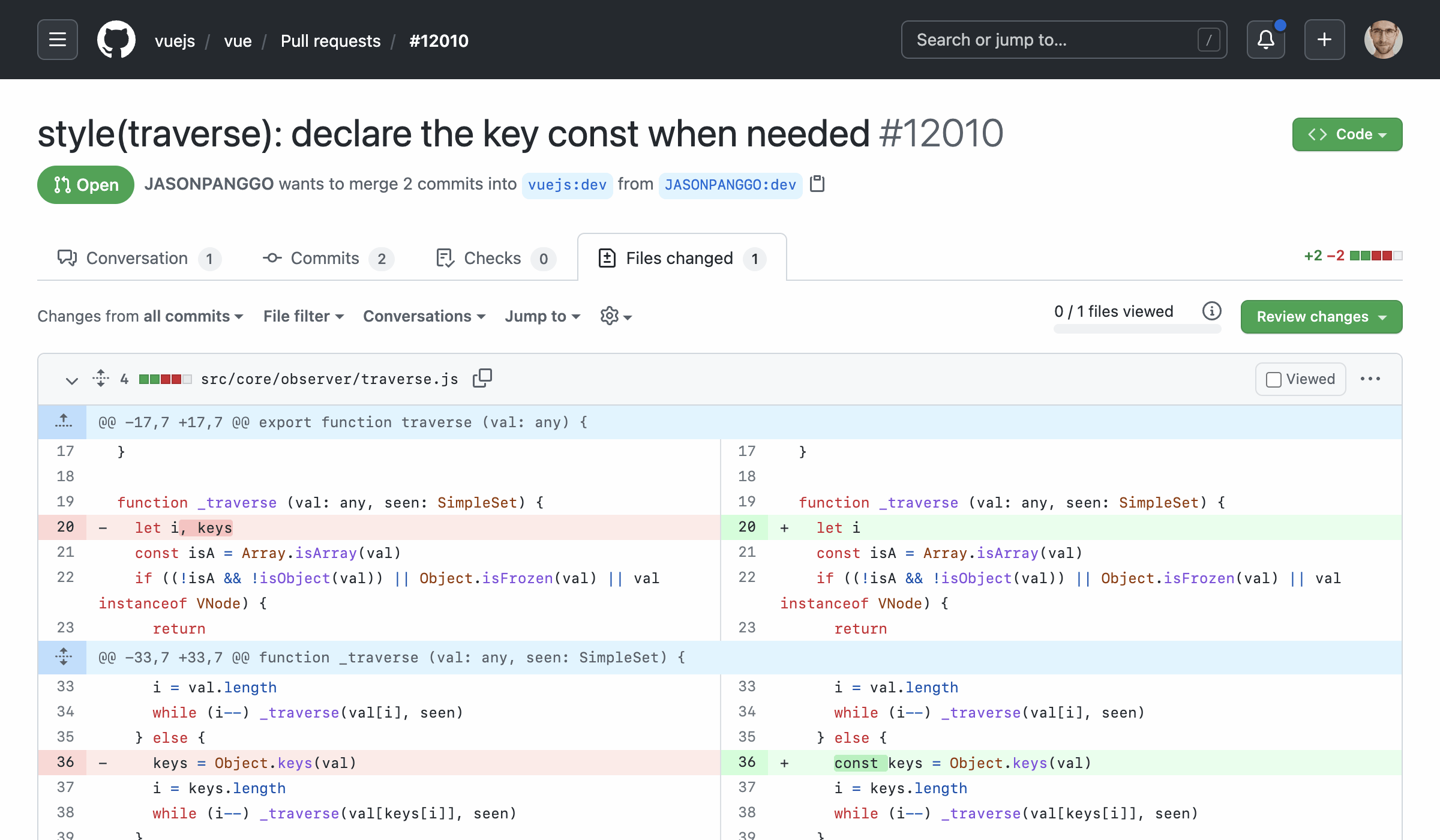Click the notification bell icon

click(x=1266, y=40)
